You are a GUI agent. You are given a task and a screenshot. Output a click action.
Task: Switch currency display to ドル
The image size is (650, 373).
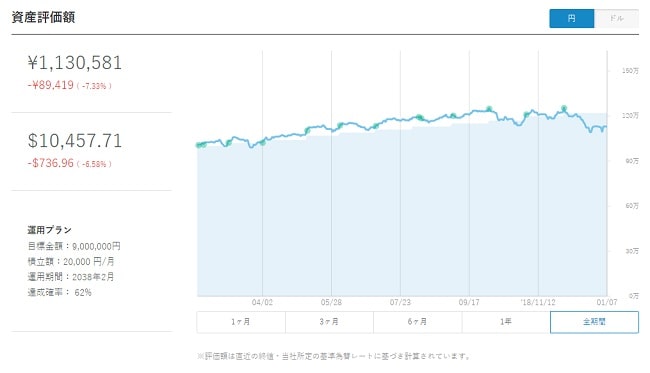(x=616, y=19)
